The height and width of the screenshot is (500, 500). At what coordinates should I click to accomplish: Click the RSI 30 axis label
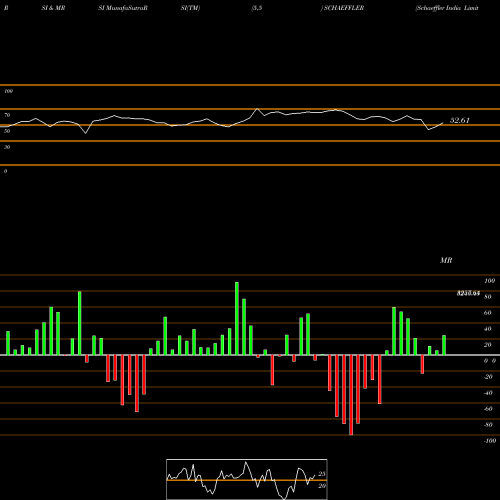(x=7, y=147)
